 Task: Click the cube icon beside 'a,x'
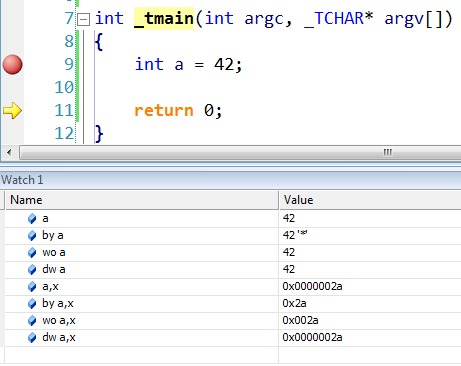point(32,287)
